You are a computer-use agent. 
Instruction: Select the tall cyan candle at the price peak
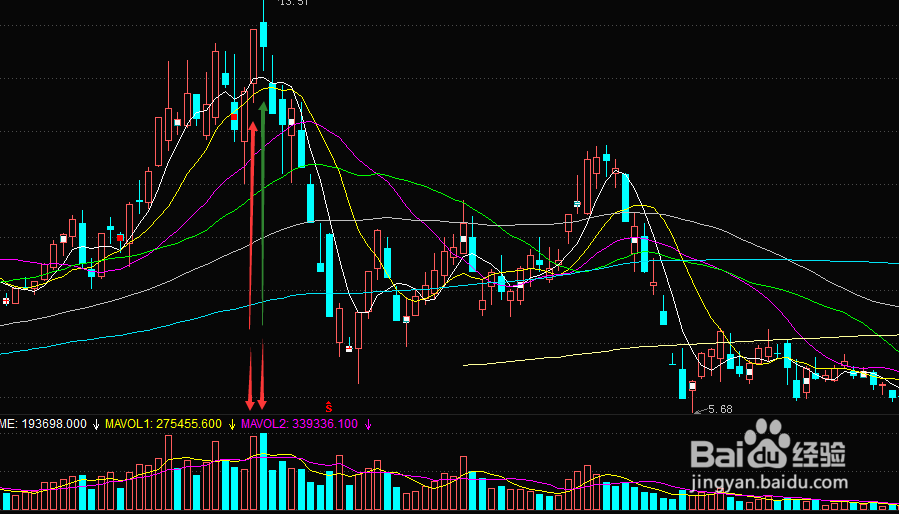click(263, 34)
